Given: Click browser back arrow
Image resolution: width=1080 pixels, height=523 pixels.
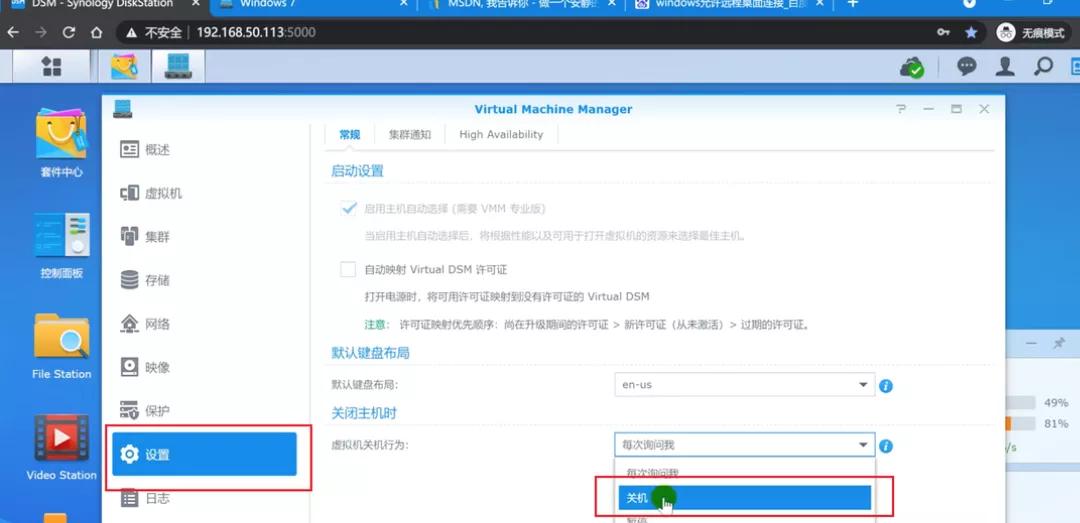Looking at the screenshot, I should (x=13, y=32).
